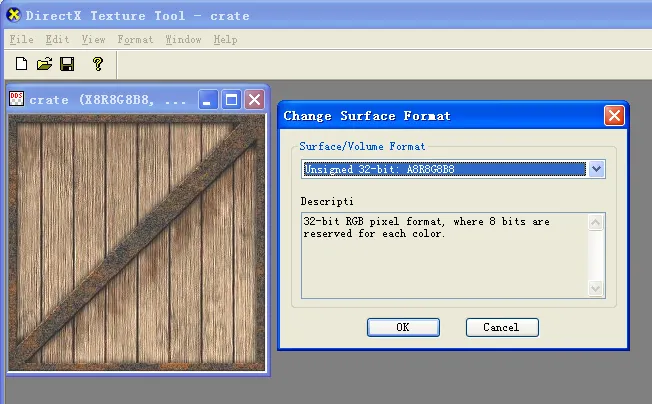Click the Save floppy disk icon

click(67, 64)
